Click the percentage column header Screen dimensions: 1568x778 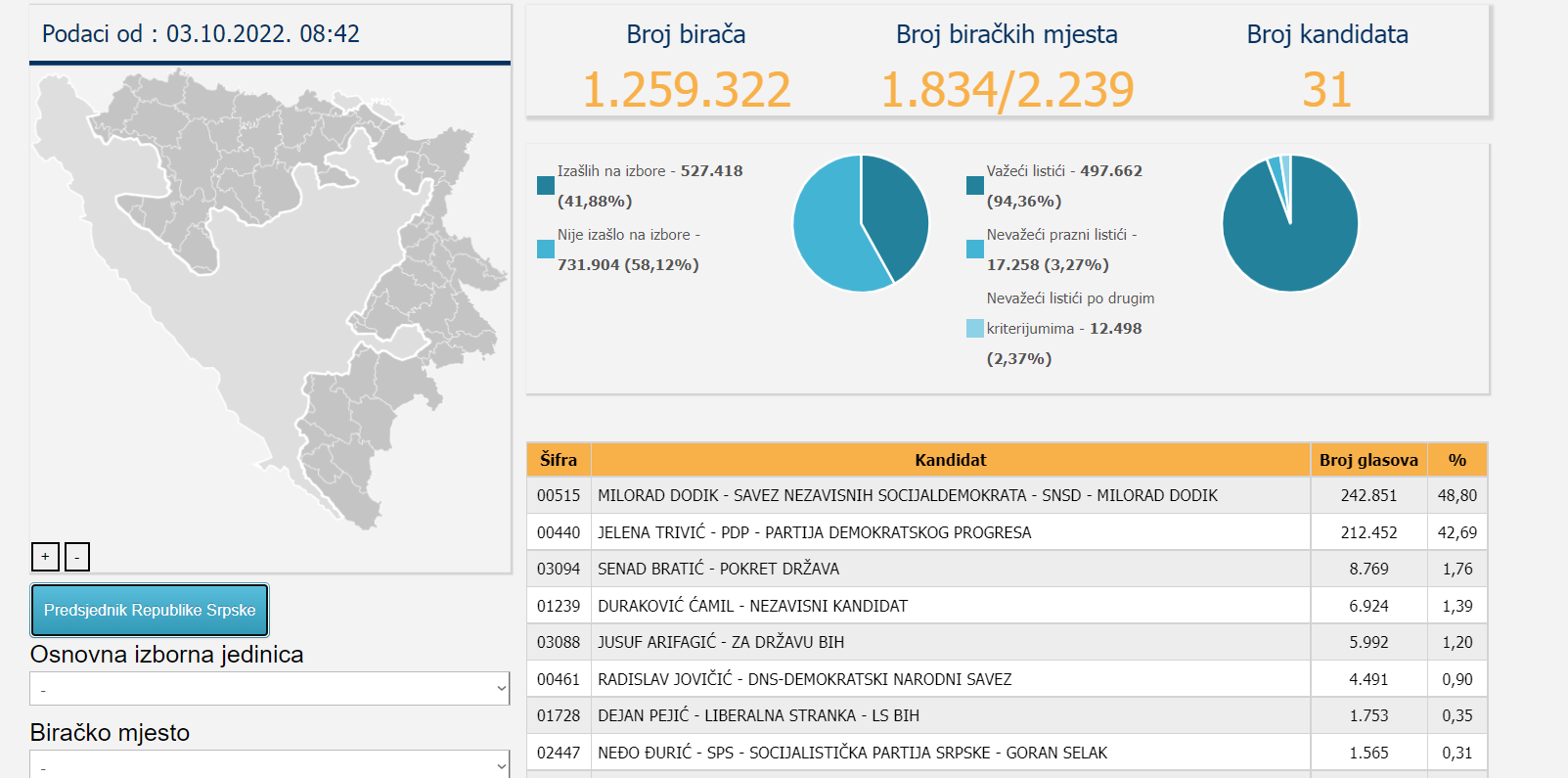click(x=1456, y=460)
